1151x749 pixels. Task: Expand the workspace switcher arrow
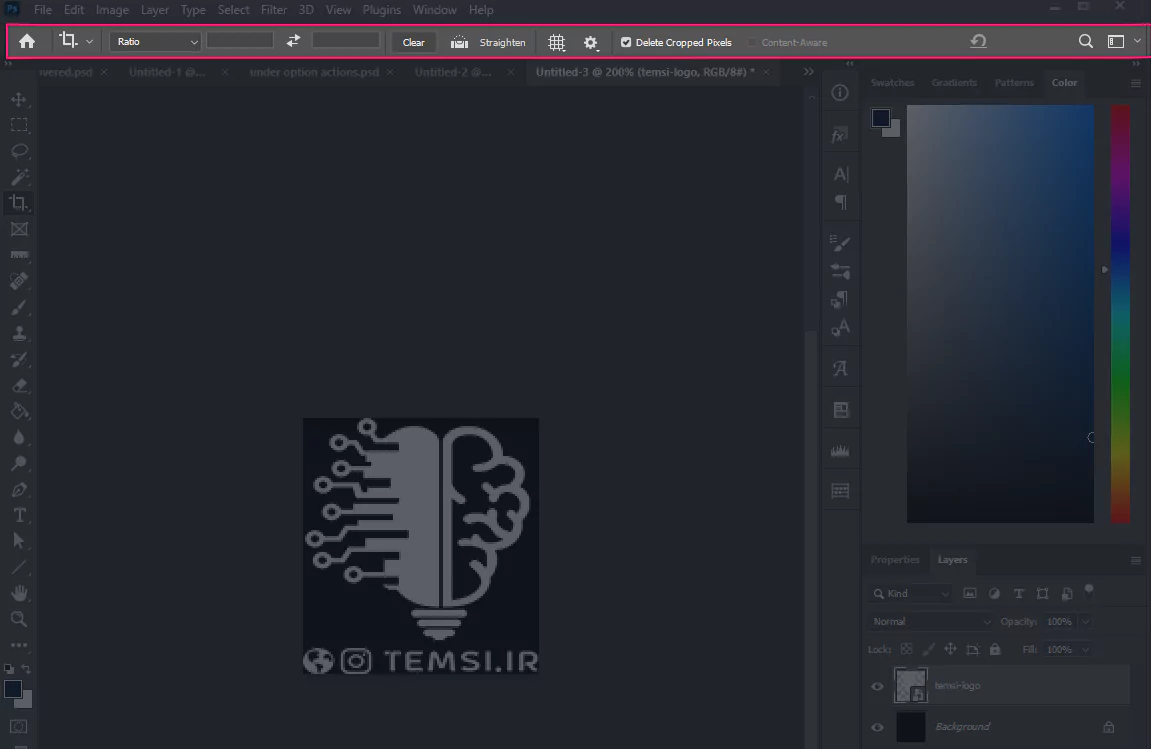[1137, 41]
